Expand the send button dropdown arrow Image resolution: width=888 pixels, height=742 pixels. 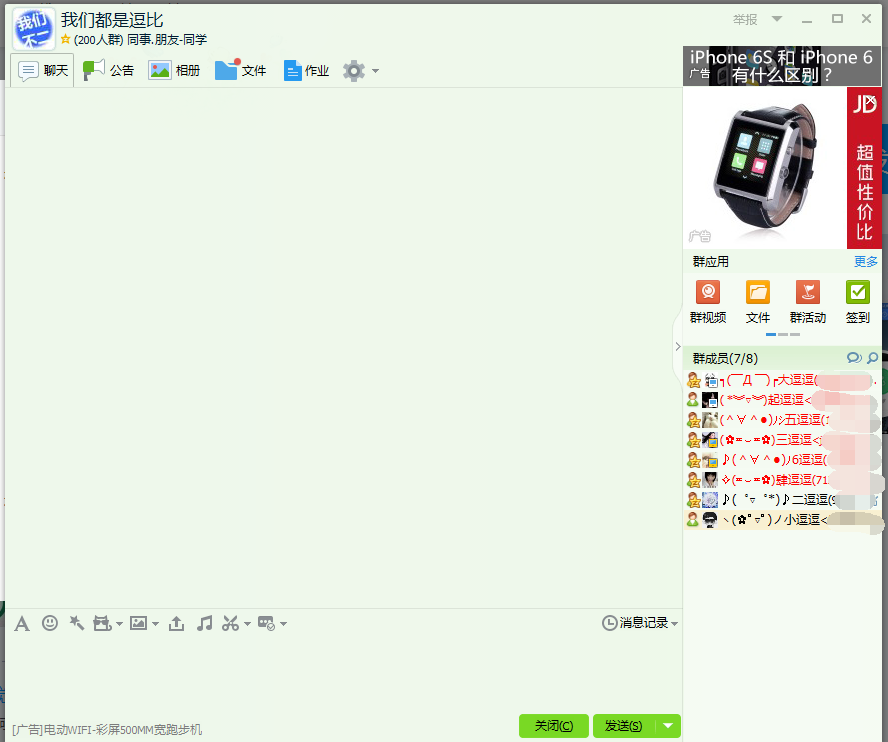pos(668,726)
